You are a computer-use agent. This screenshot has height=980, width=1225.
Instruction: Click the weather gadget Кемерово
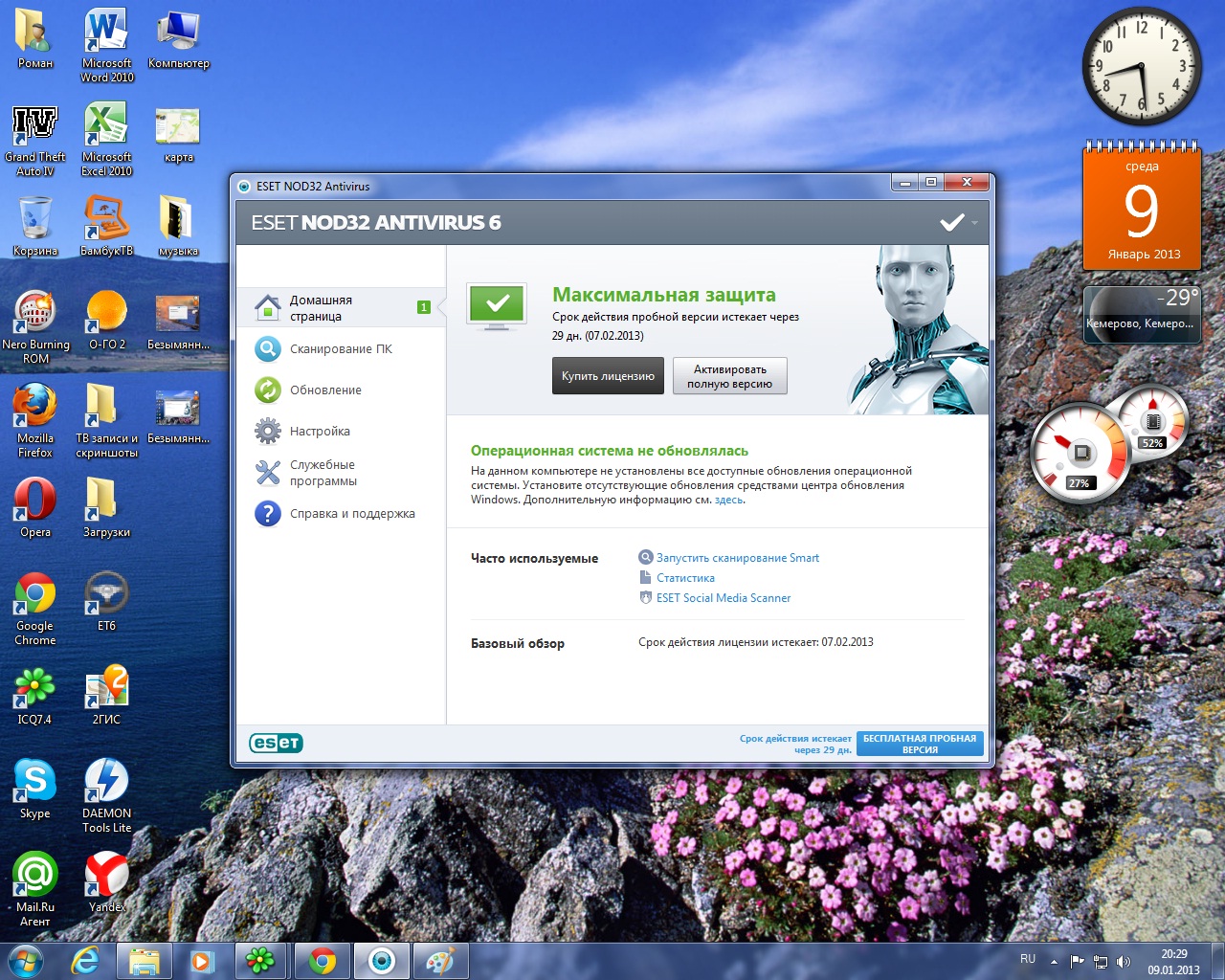[x=1142, y=314]
